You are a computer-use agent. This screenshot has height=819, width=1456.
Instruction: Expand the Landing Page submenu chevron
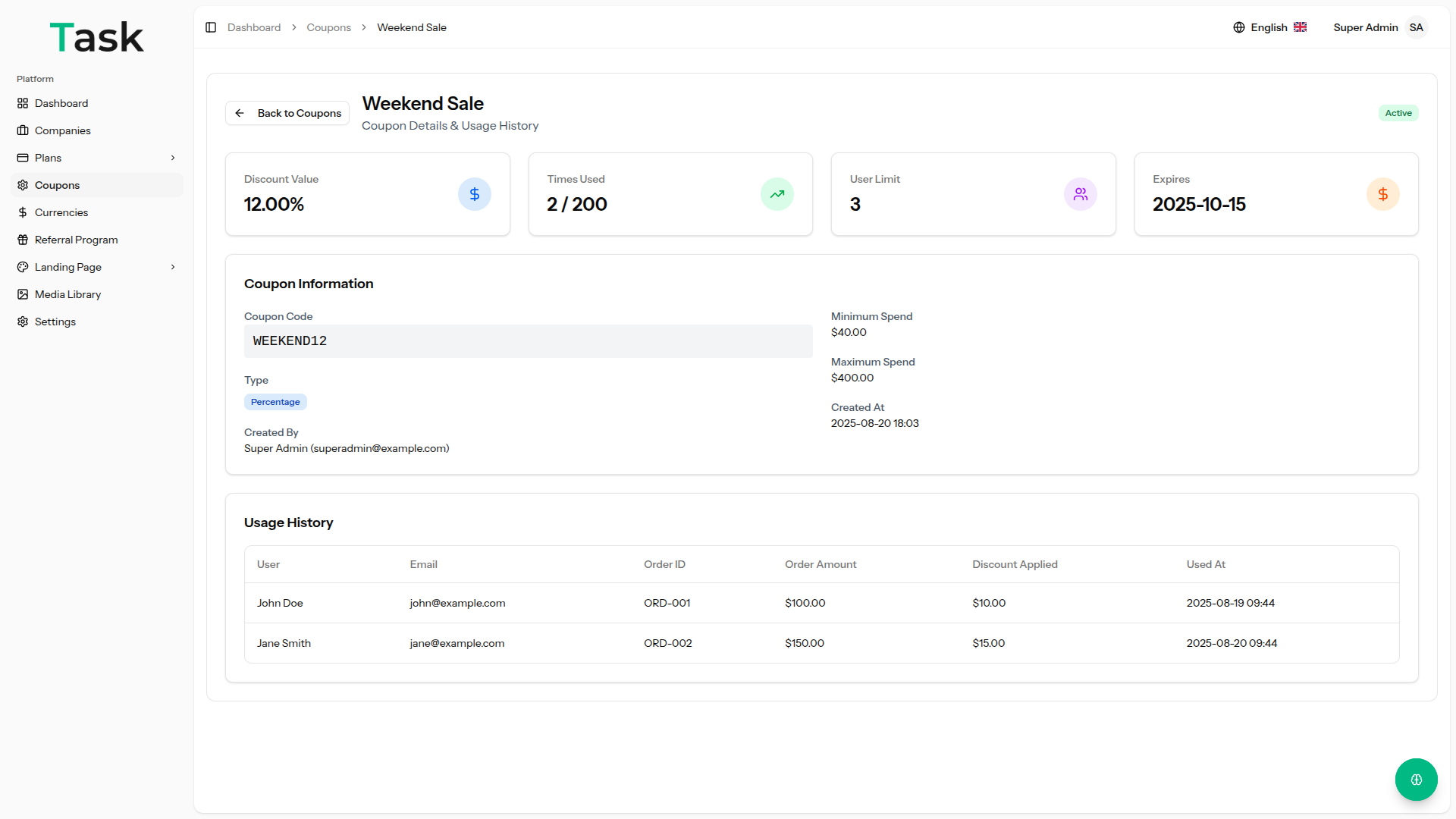click(173, 267)
